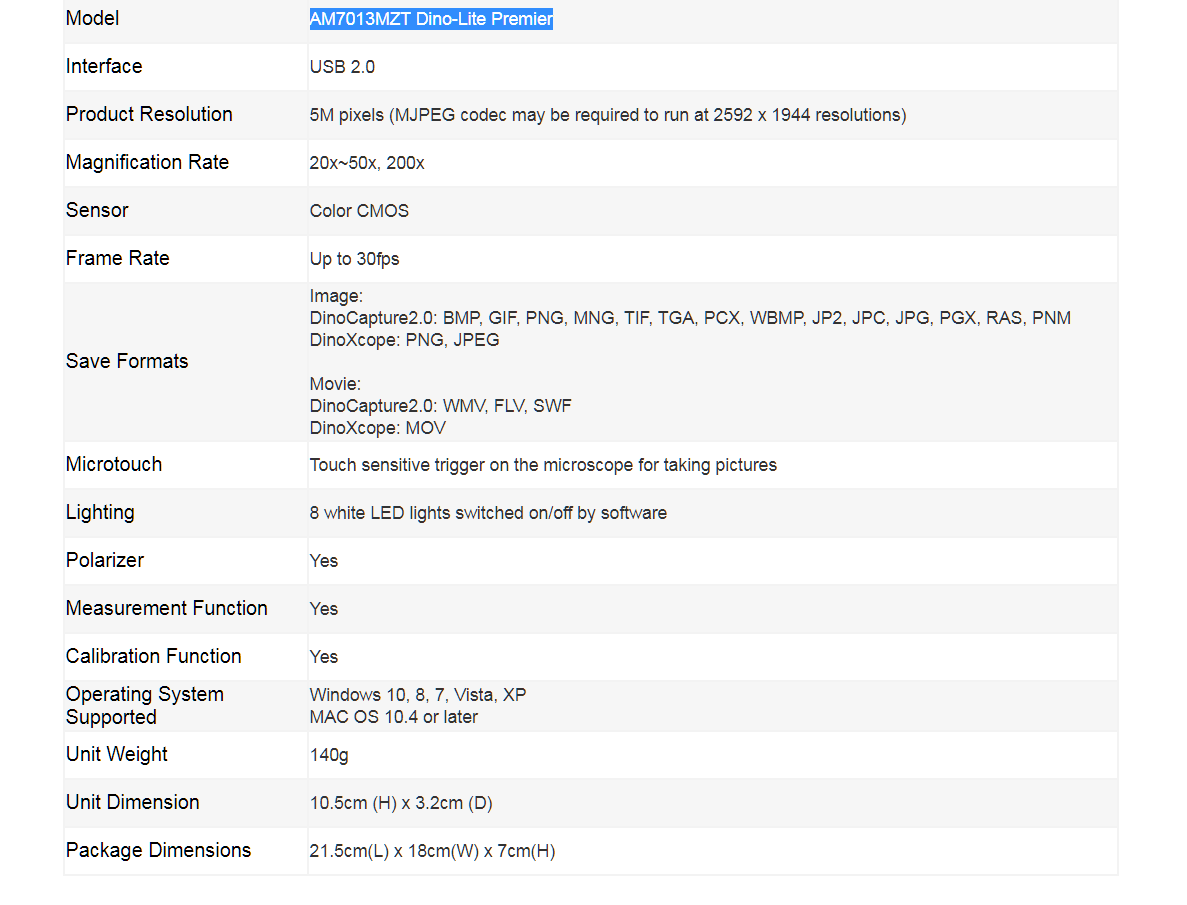Select the "5M pixels (MJPEG codec…)" value text
Image resolution: width=1187 pixels, height=905 pixels.
coord(608,115)
